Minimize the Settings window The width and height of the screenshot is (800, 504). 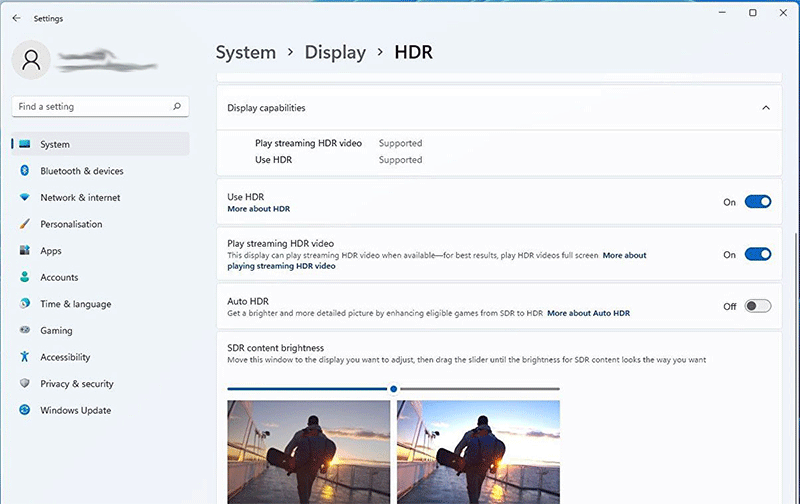722,13
